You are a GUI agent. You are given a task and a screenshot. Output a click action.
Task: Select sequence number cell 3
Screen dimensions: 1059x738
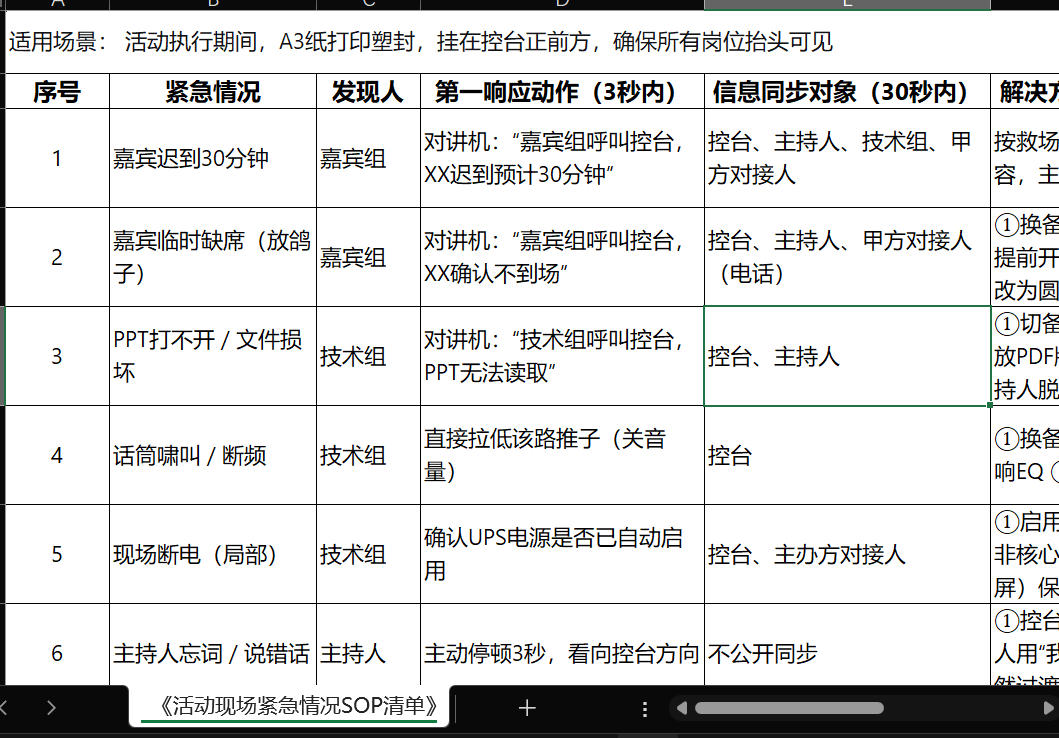pos(57,356)
